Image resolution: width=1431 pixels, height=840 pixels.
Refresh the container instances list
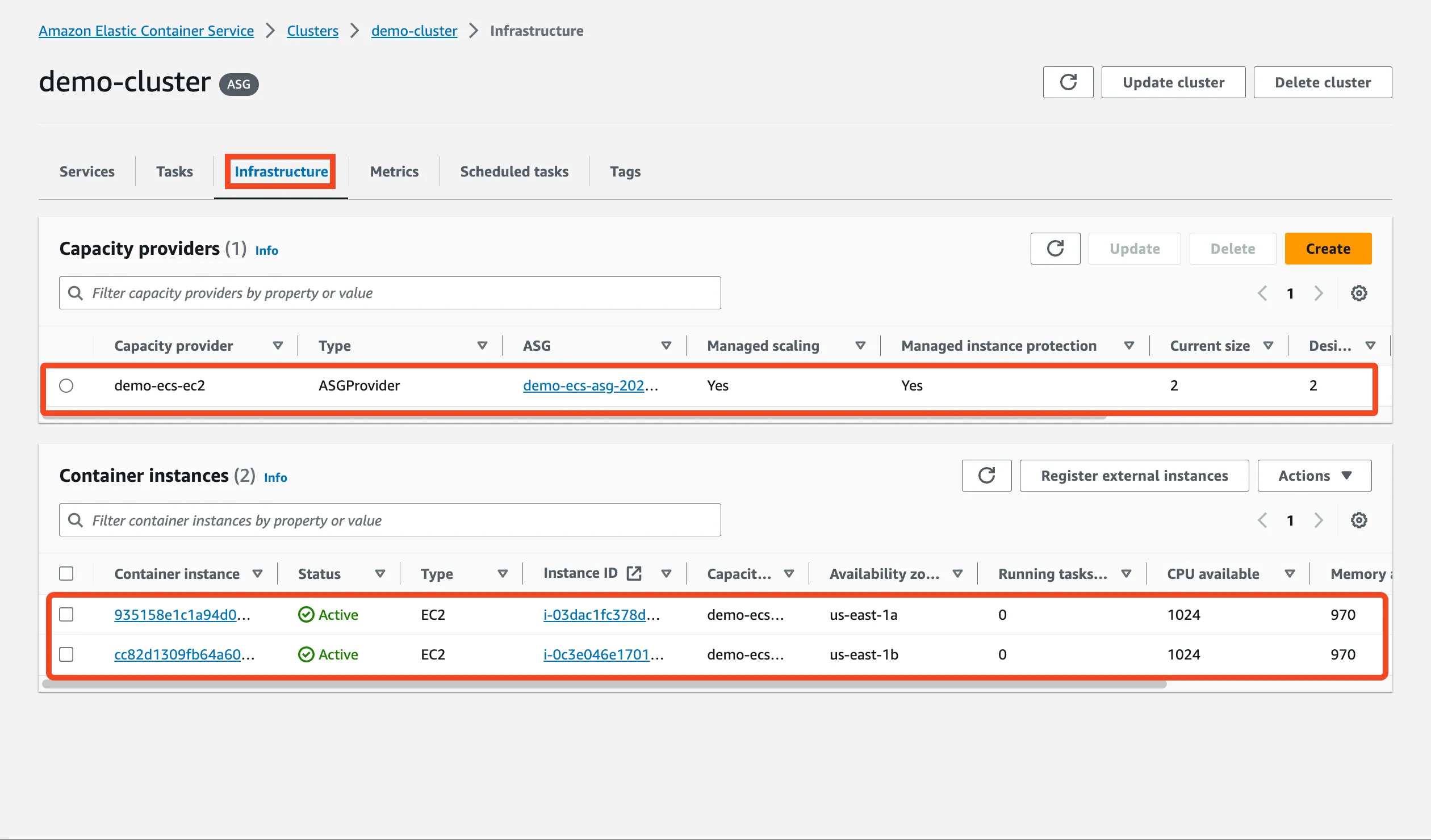click(x=986, y=476)
